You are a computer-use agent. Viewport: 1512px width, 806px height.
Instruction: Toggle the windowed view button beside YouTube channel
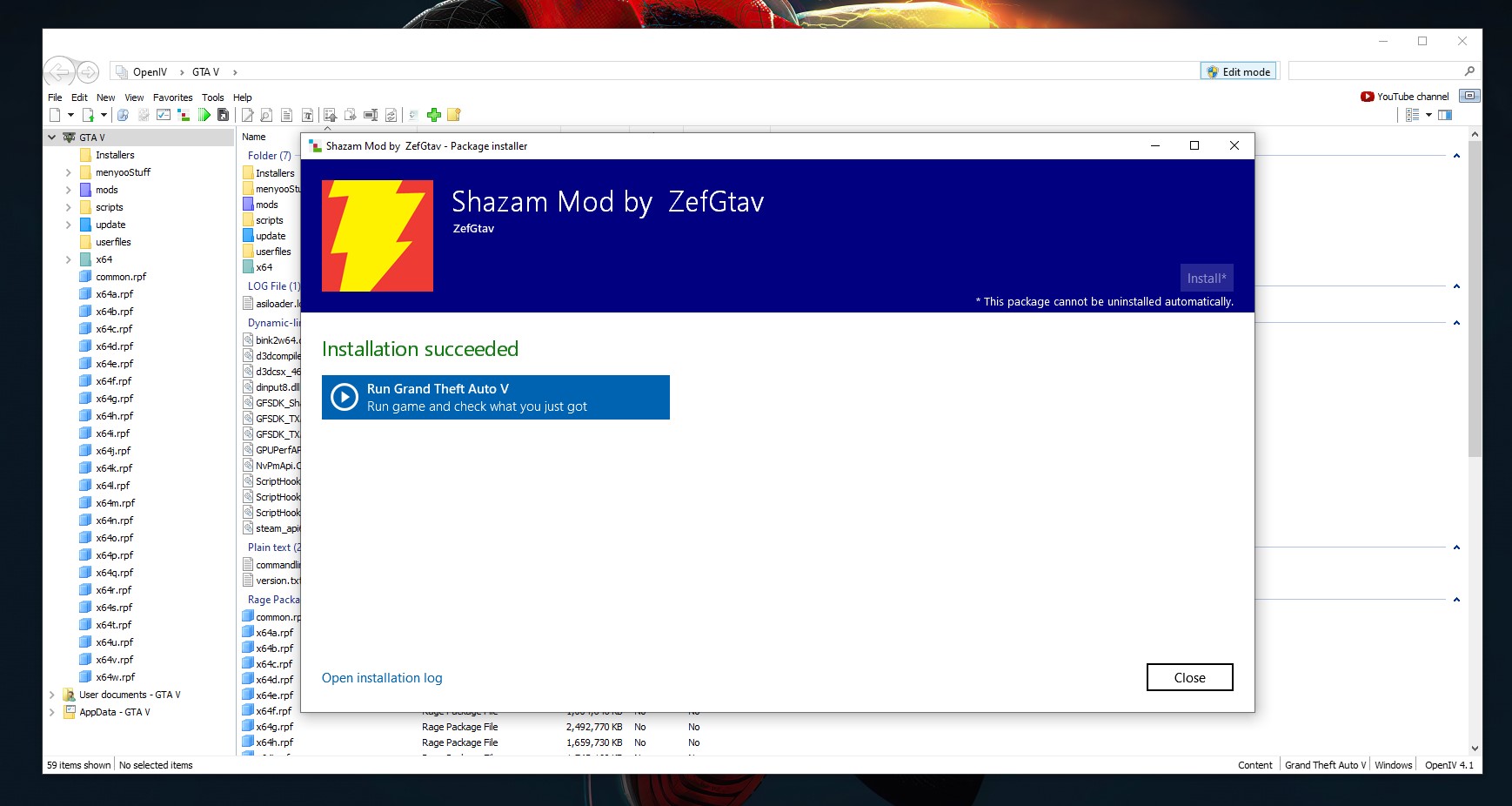pyautogui.click(x=1469, y=96)
